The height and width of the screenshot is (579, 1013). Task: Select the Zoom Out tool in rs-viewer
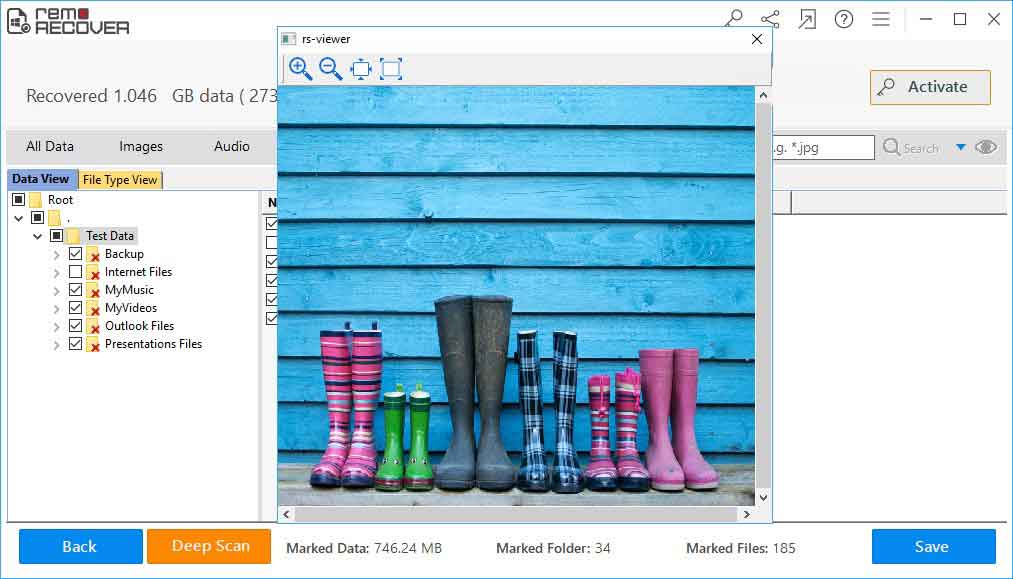pyautogui.click(x=330, y=68)
